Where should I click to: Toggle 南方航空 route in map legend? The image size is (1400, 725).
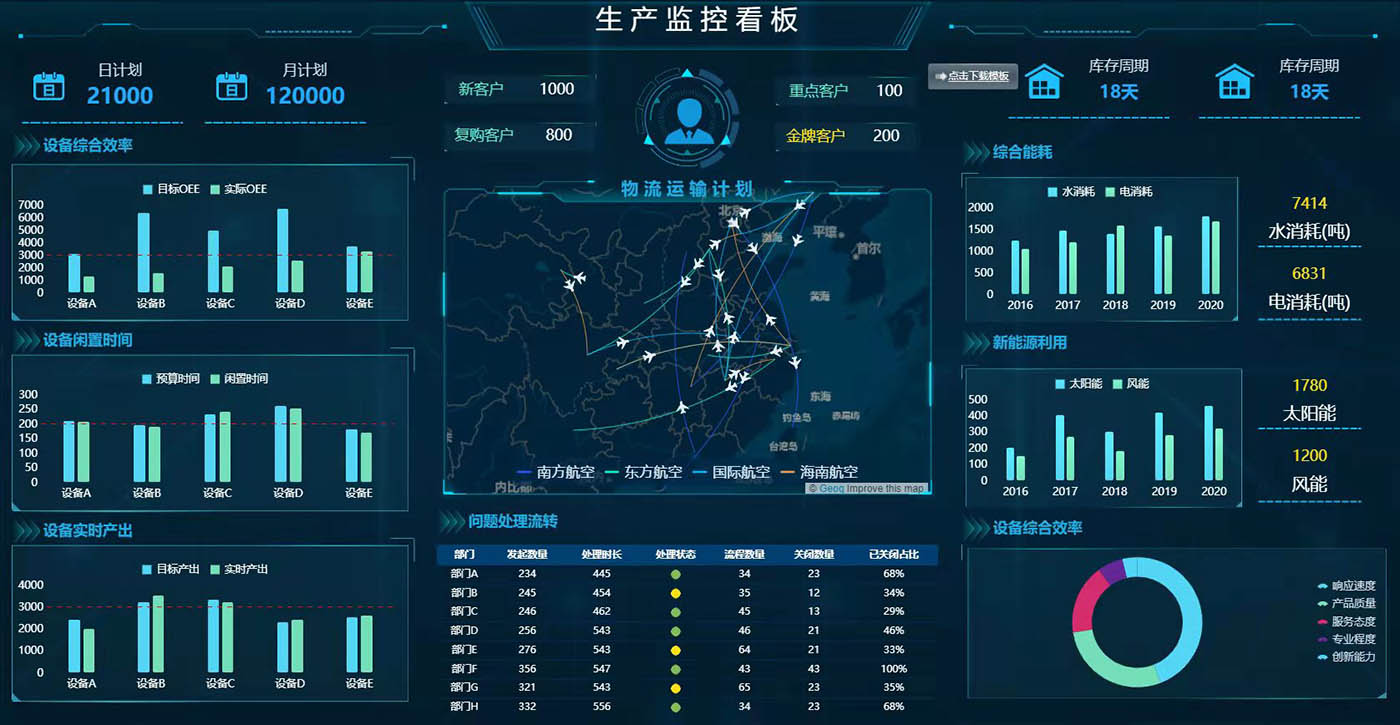click(x=556, y=472)
